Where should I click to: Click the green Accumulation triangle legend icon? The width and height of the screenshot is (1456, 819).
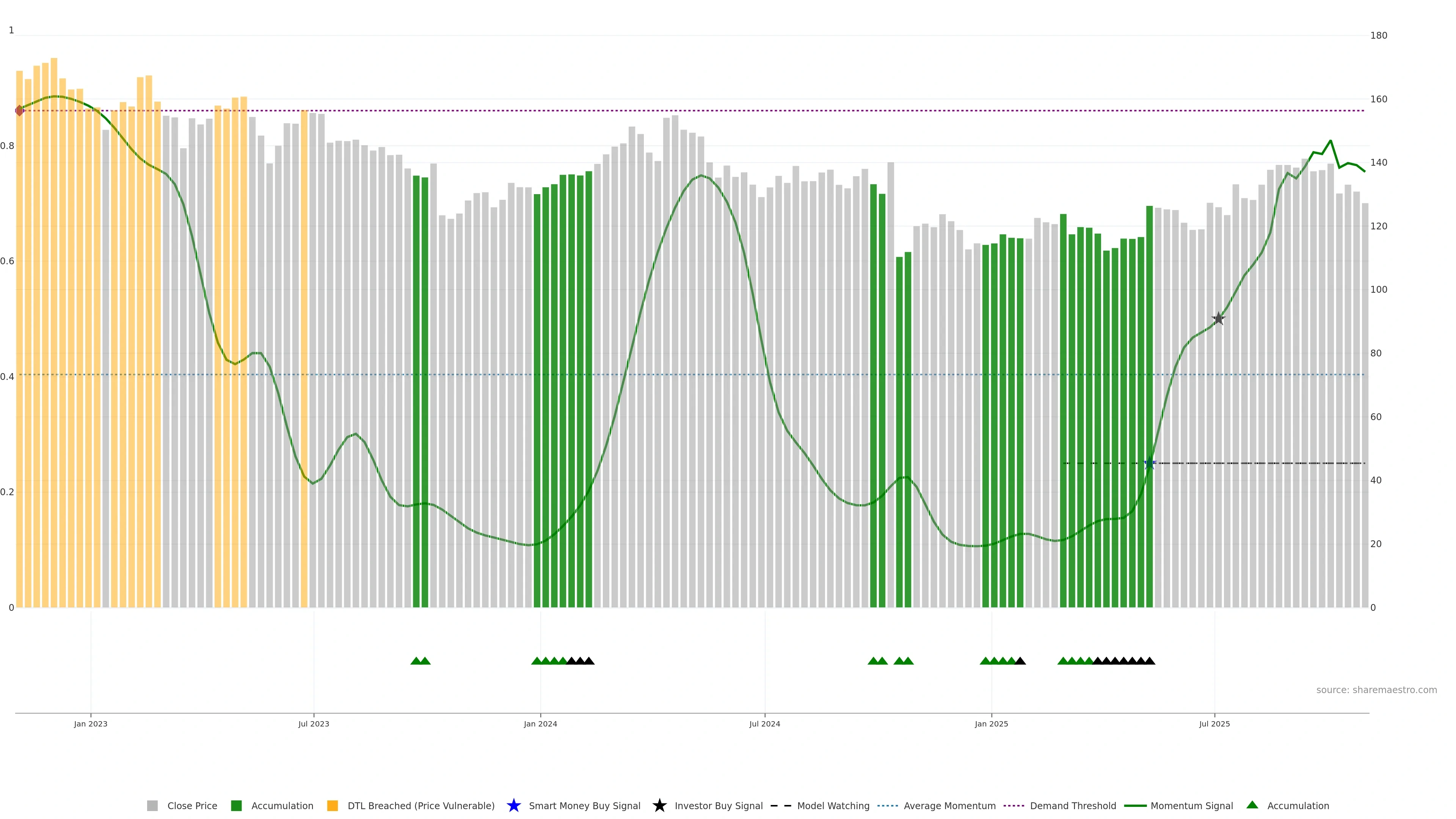[1252, 805]
